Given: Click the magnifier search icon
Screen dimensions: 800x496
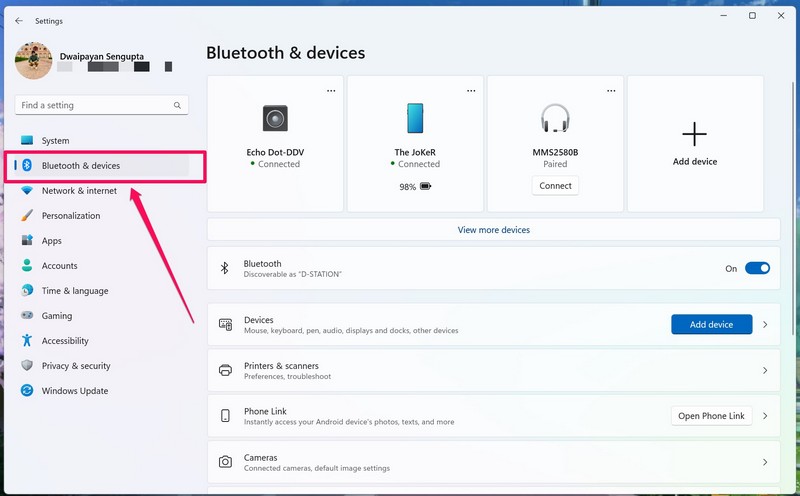Looking at the screenshot, I should [x=177, y=105].
